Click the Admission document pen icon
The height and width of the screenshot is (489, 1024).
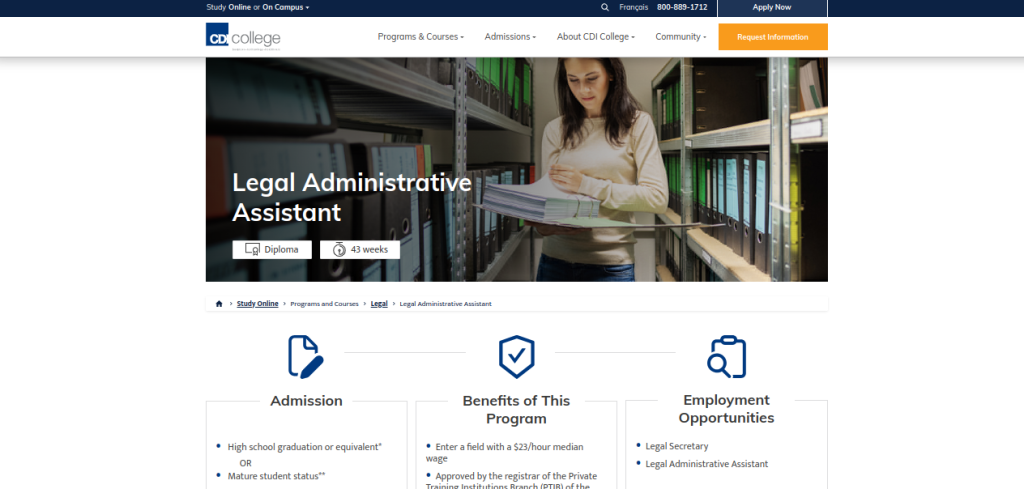(306, 356)
